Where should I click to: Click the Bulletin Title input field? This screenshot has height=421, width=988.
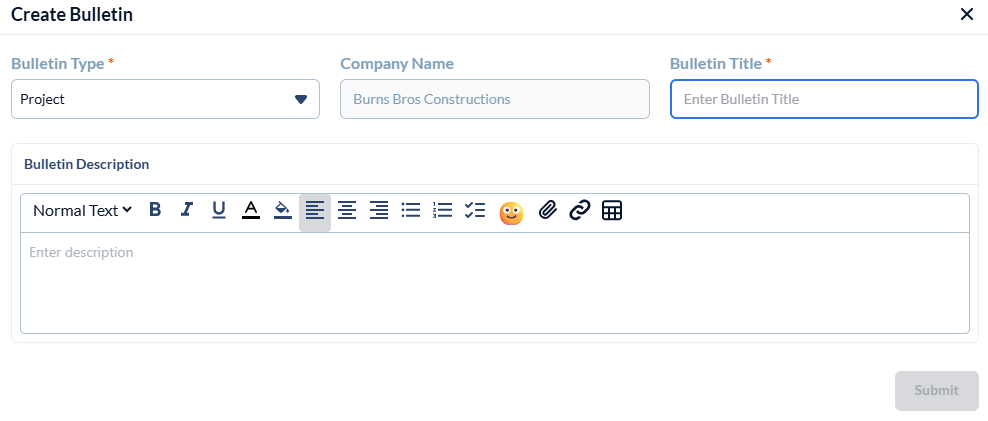point(824,99)
